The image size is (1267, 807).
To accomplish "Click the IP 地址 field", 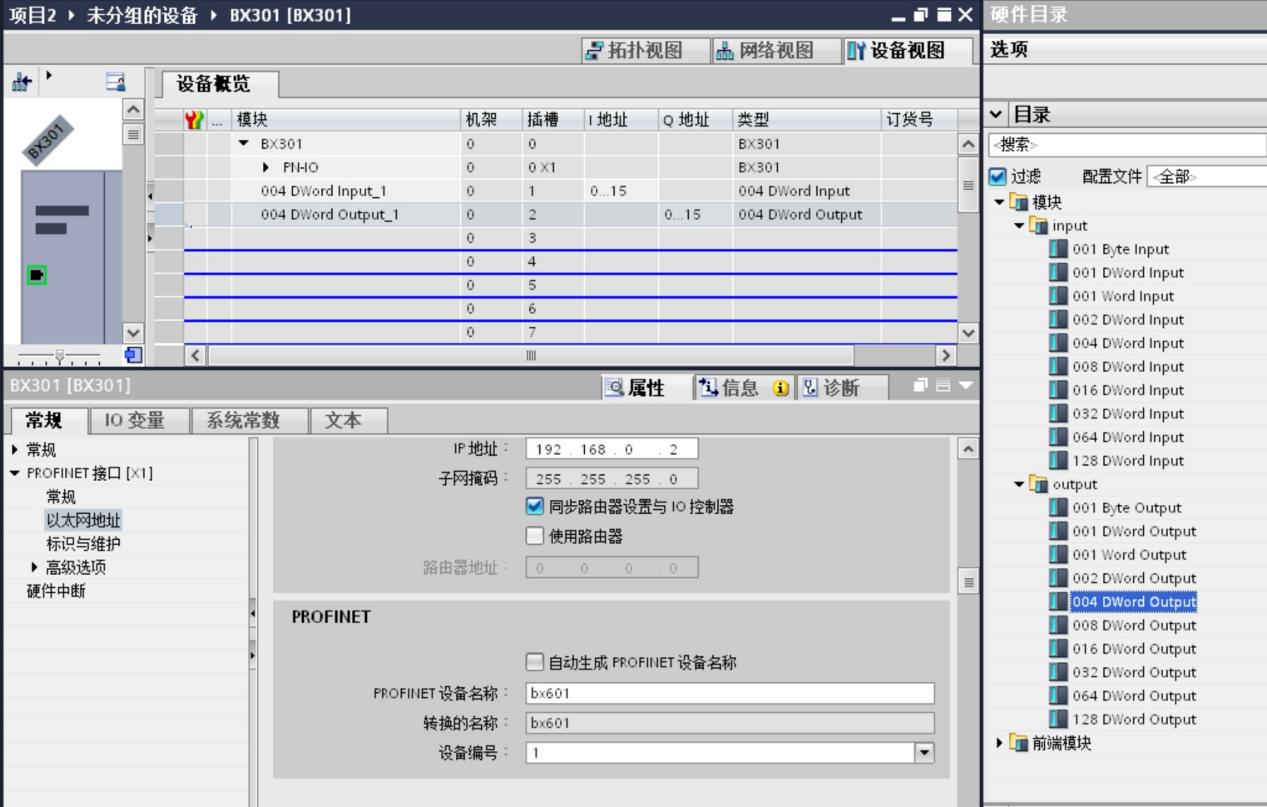I will point(612,449).
